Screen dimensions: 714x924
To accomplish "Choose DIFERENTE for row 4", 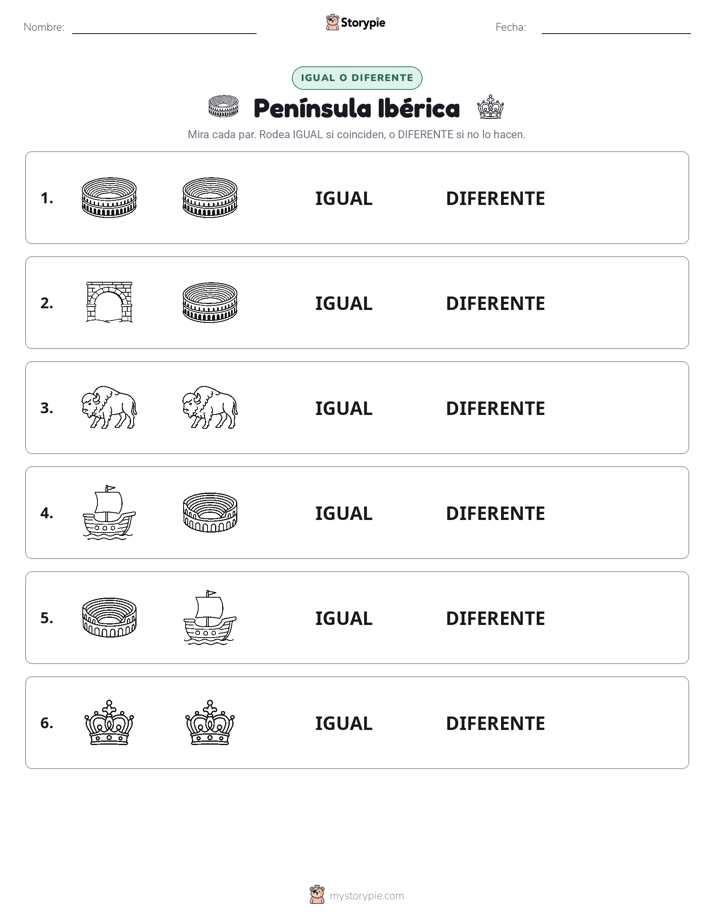I will (x=495, y=513).
